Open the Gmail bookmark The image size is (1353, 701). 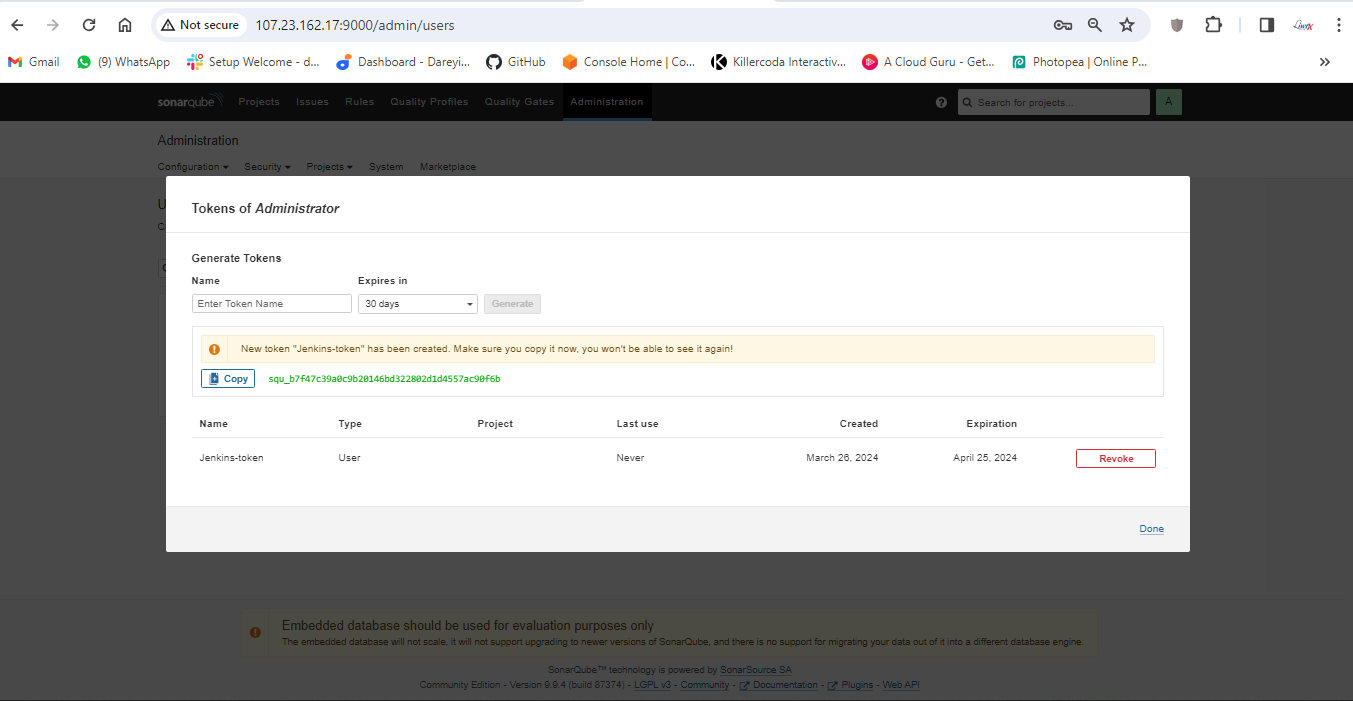tap(34, 62)
